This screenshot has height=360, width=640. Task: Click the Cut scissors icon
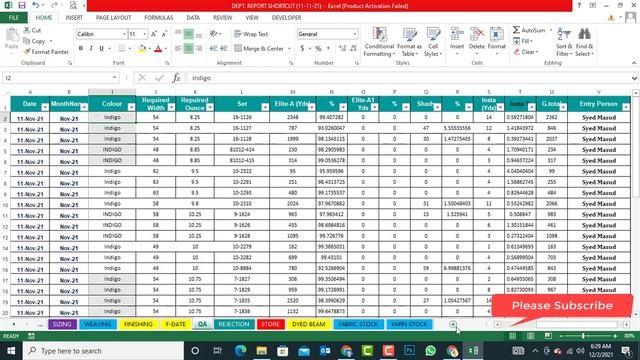[27, 30]
